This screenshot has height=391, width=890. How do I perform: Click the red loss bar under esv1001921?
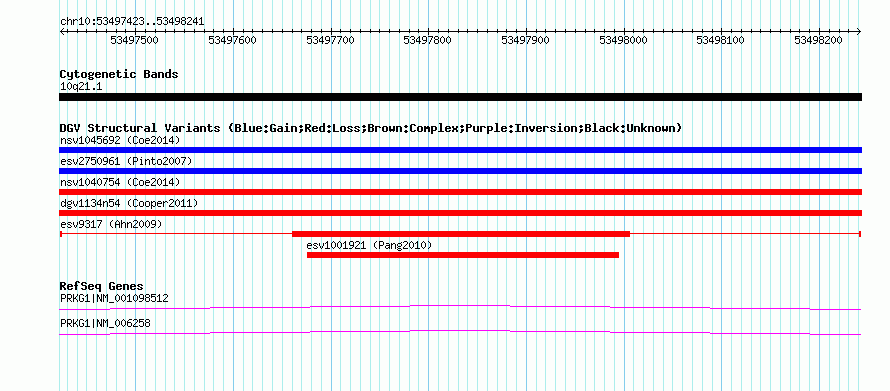tap(463, 255)
